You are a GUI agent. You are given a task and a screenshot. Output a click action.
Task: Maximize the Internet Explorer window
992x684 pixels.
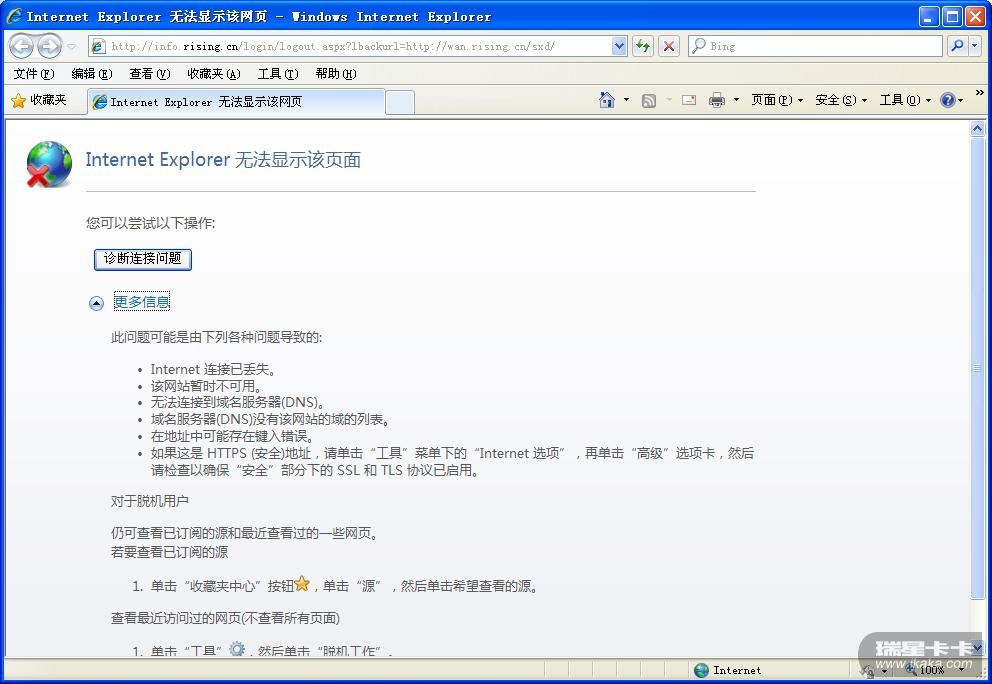click(952, 16)
